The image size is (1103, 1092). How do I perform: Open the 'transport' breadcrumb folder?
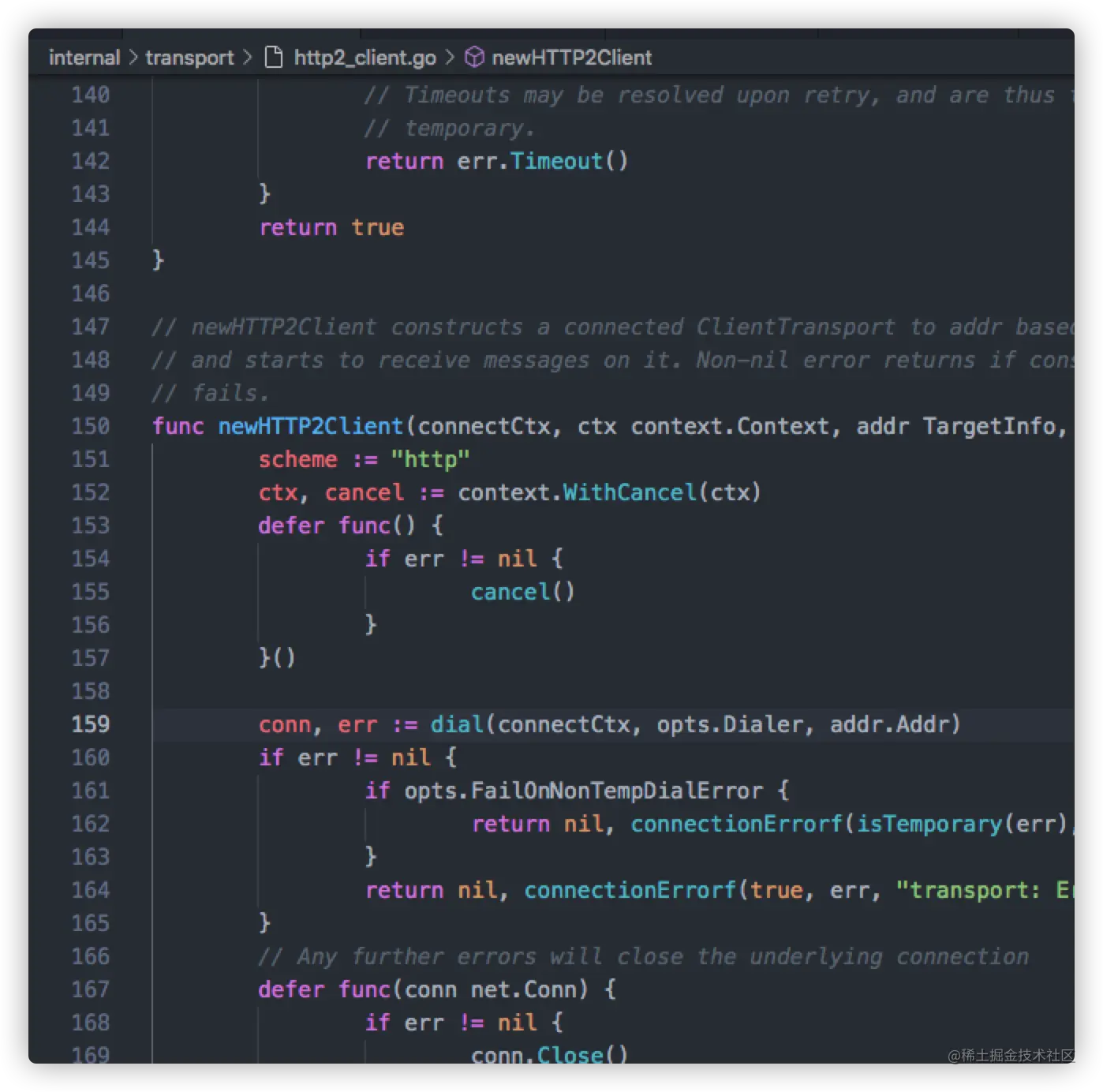point(189,58)
